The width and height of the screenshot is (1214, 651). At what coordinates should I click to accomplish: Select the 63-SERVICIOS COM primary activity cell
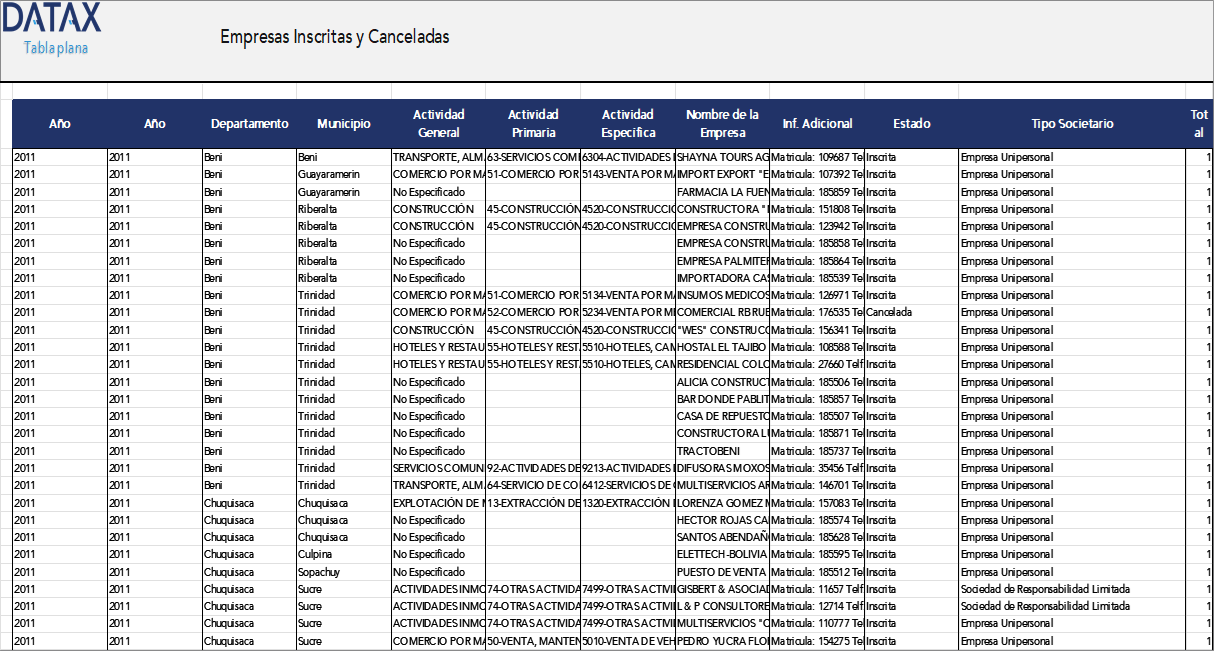pos(533,157)
